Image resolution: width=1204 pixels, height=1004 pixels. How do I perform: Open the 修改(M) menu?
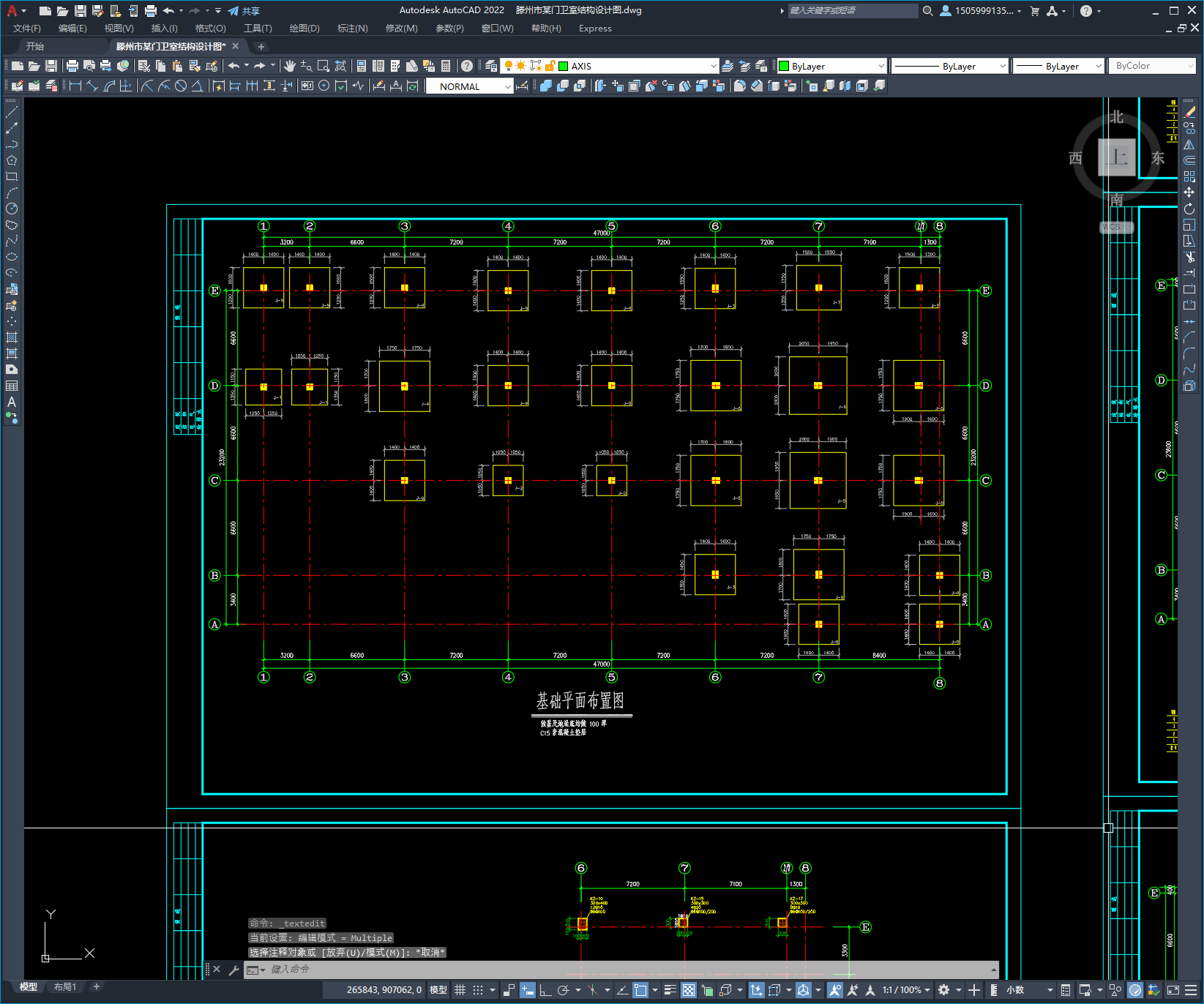coord(402,29)
